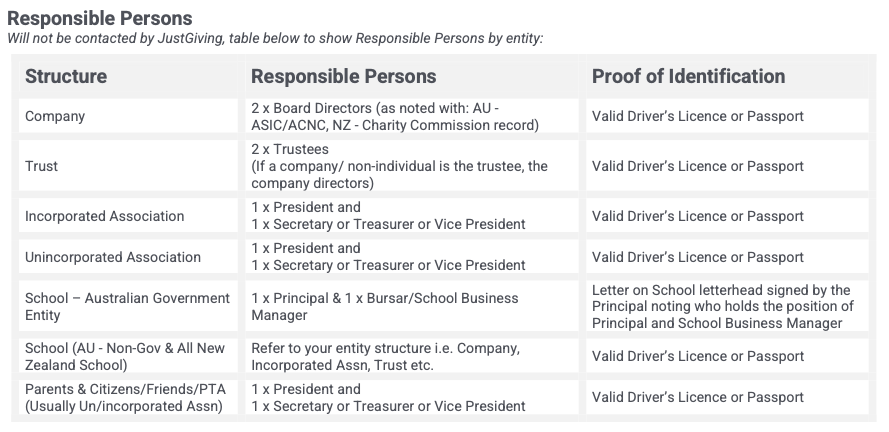Click the 2 x Trustees cell
This screenshot has width=889, height=432.
(x=412, y=166)
